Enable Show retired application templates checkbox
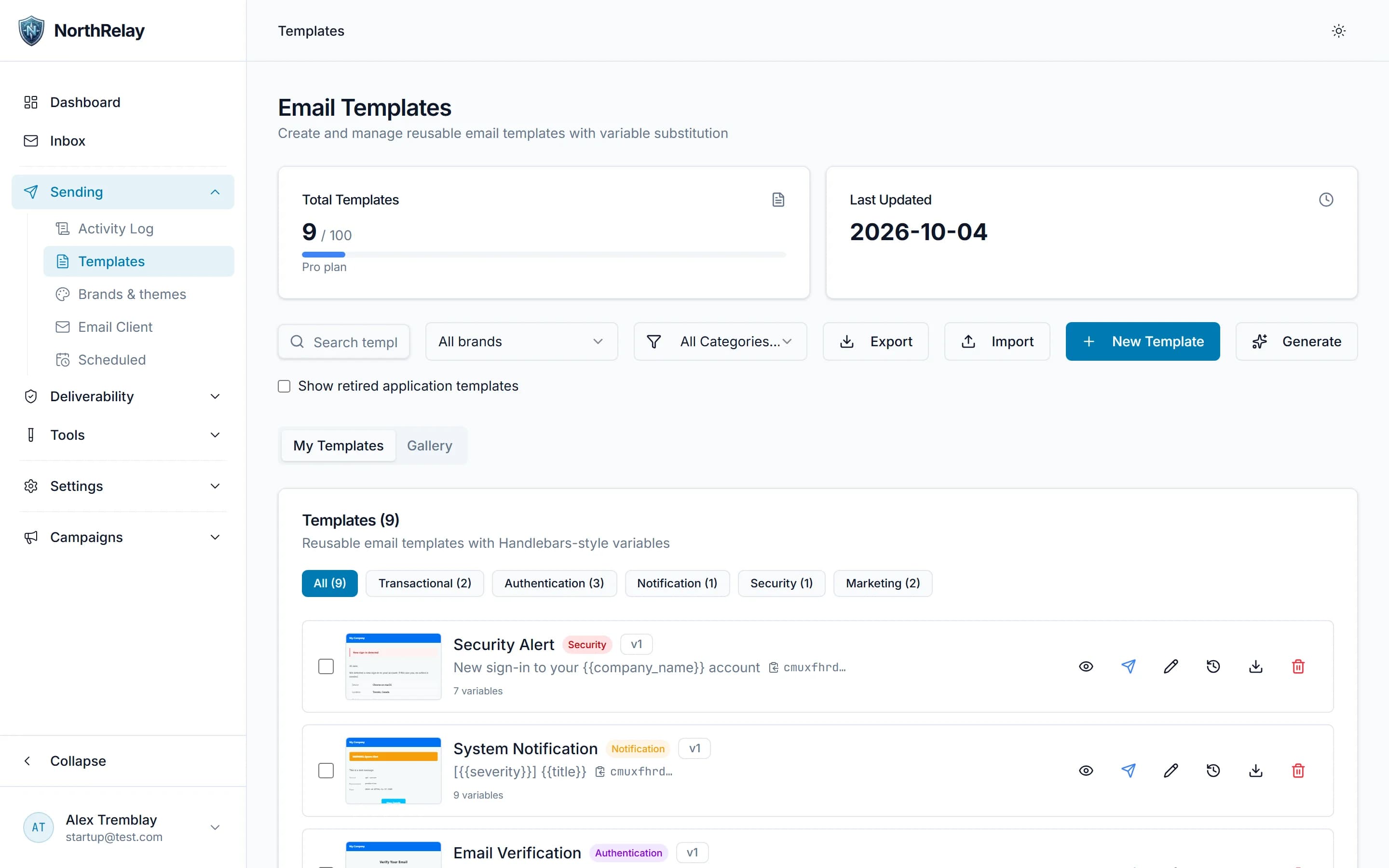The width and height of the screenshot is (1389, 868). [284, 386]
